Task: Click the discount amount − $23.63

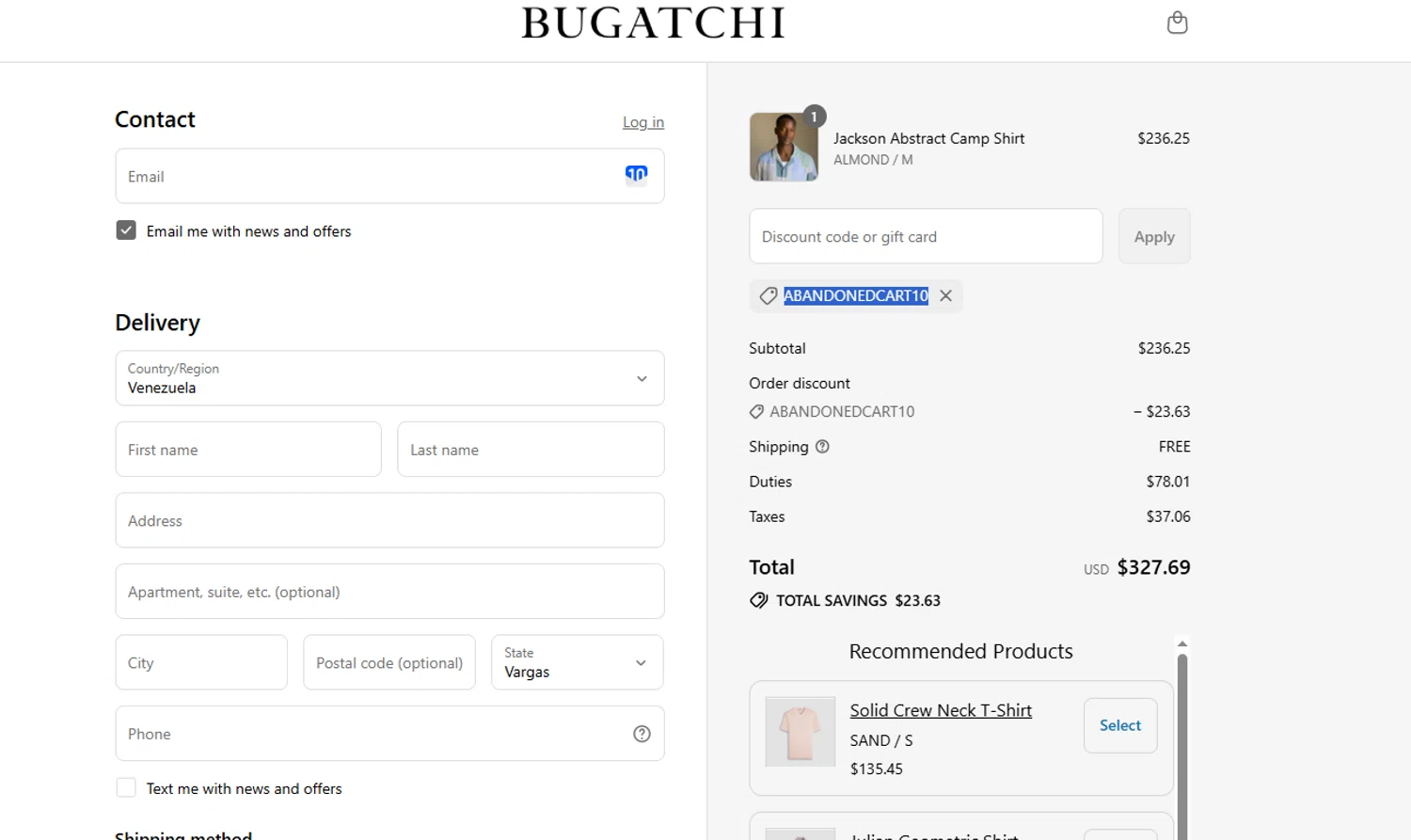Action: pos(1162,412)
